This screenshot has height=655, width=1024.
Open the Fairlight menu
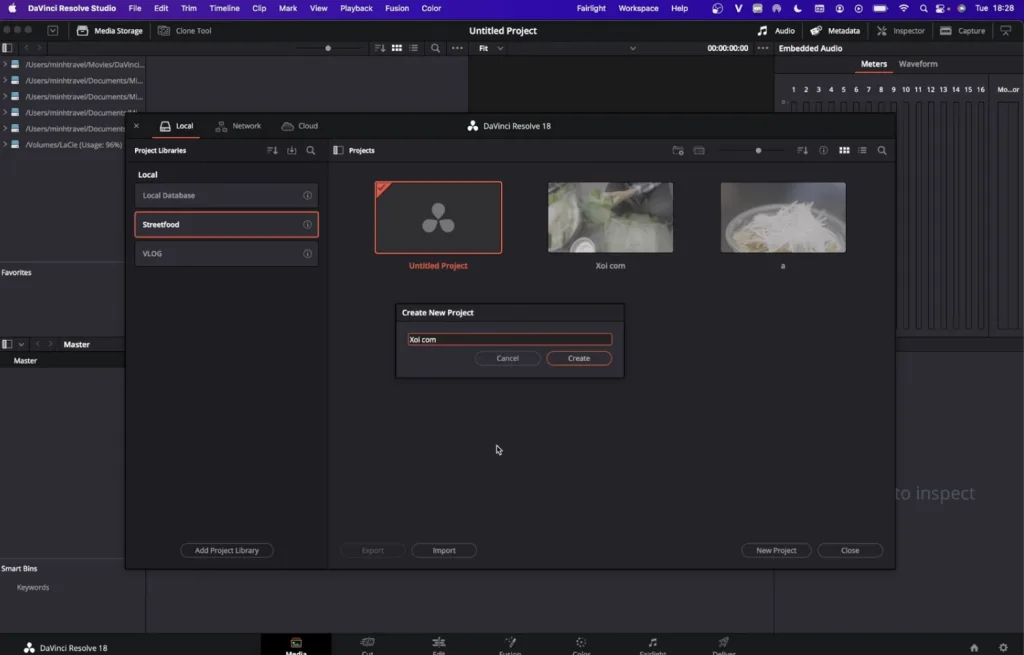point(591,8)
